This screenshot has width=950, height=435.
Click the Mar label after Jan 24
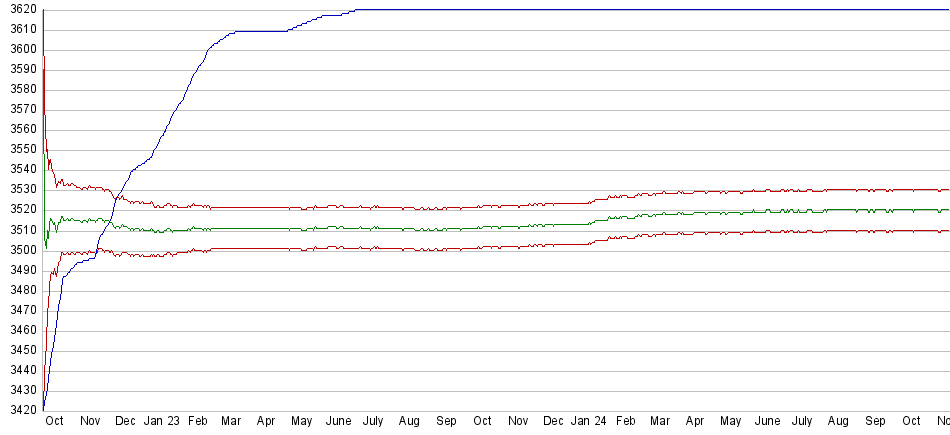coord(660,422)
